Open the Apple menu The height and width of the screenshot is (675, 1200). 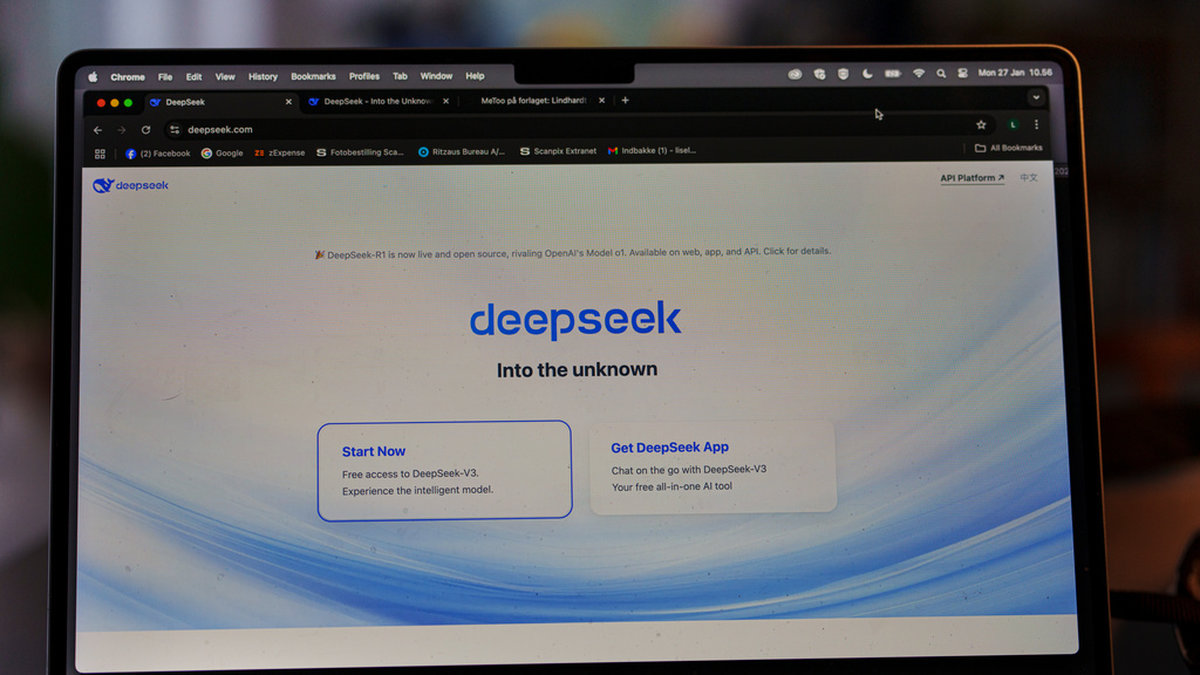click(93, 76)
